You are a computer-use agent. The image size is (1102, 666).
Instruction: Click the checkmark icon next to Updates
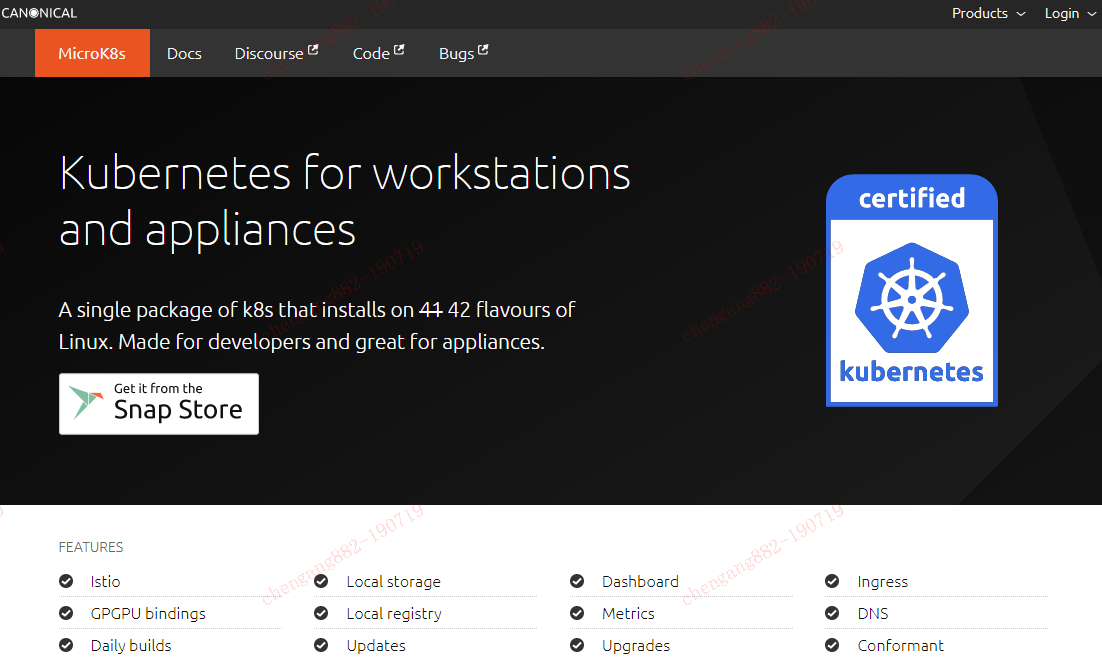pyautogui.click(x=321, y=645)
